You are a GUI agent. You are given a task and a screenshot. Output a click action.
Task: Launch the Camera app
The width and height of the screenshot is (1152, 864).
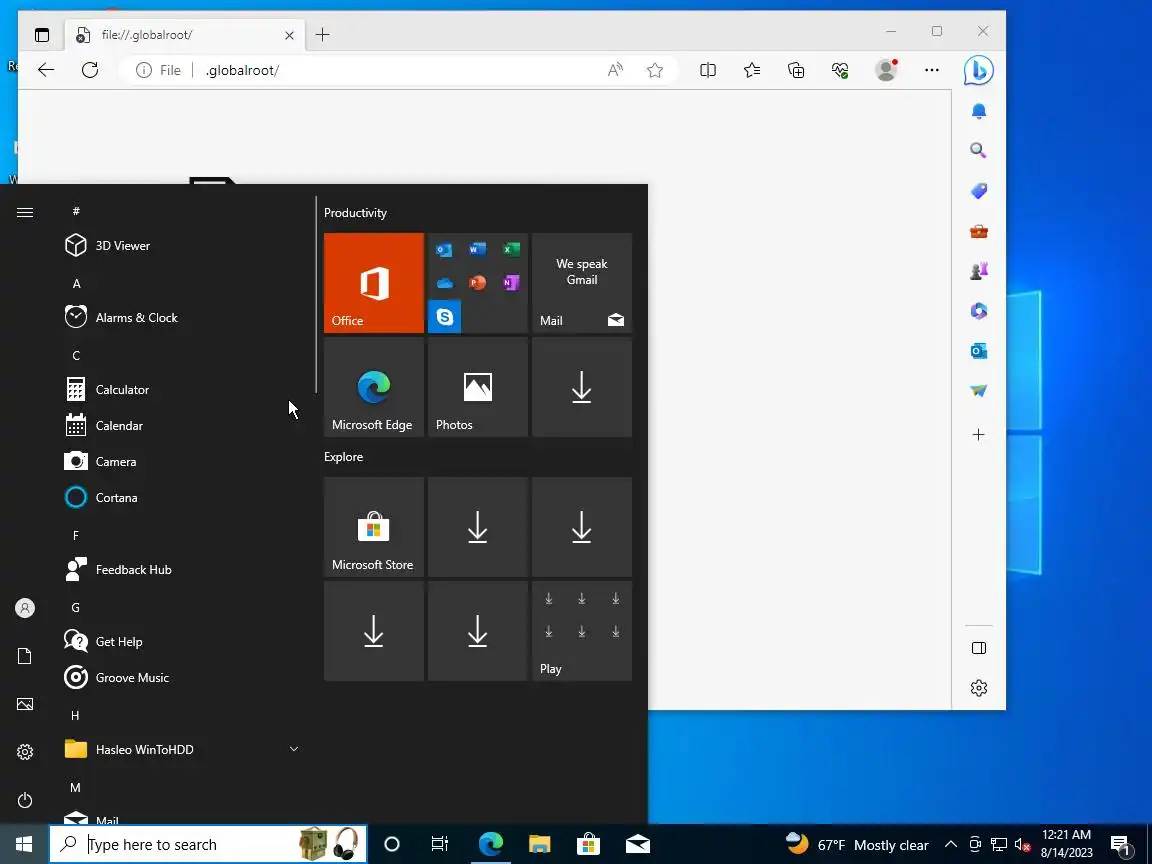180,461
